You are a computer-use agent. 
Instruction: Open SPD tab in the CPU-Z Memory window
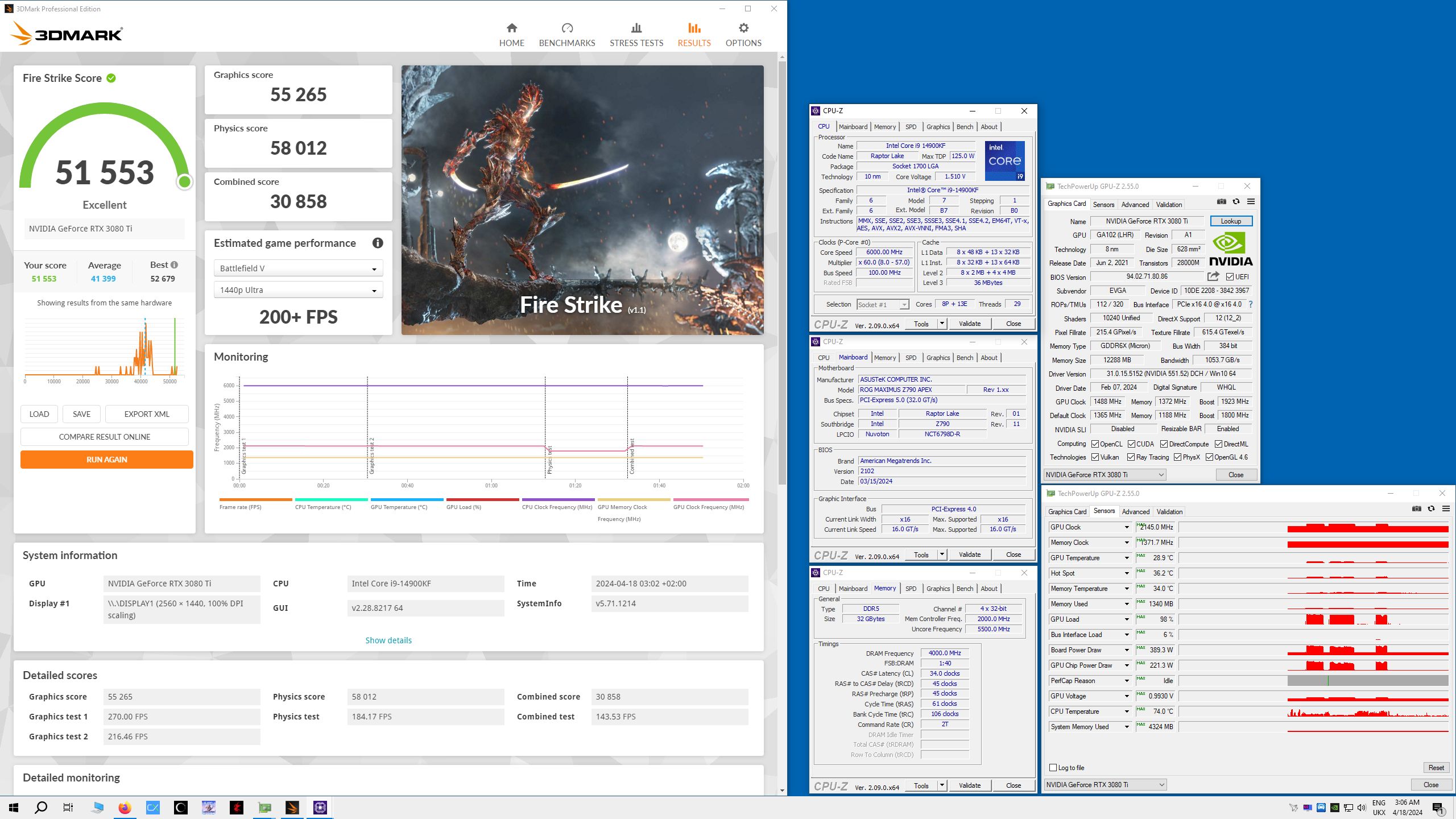pyautogui.click(x=911, y=589)
